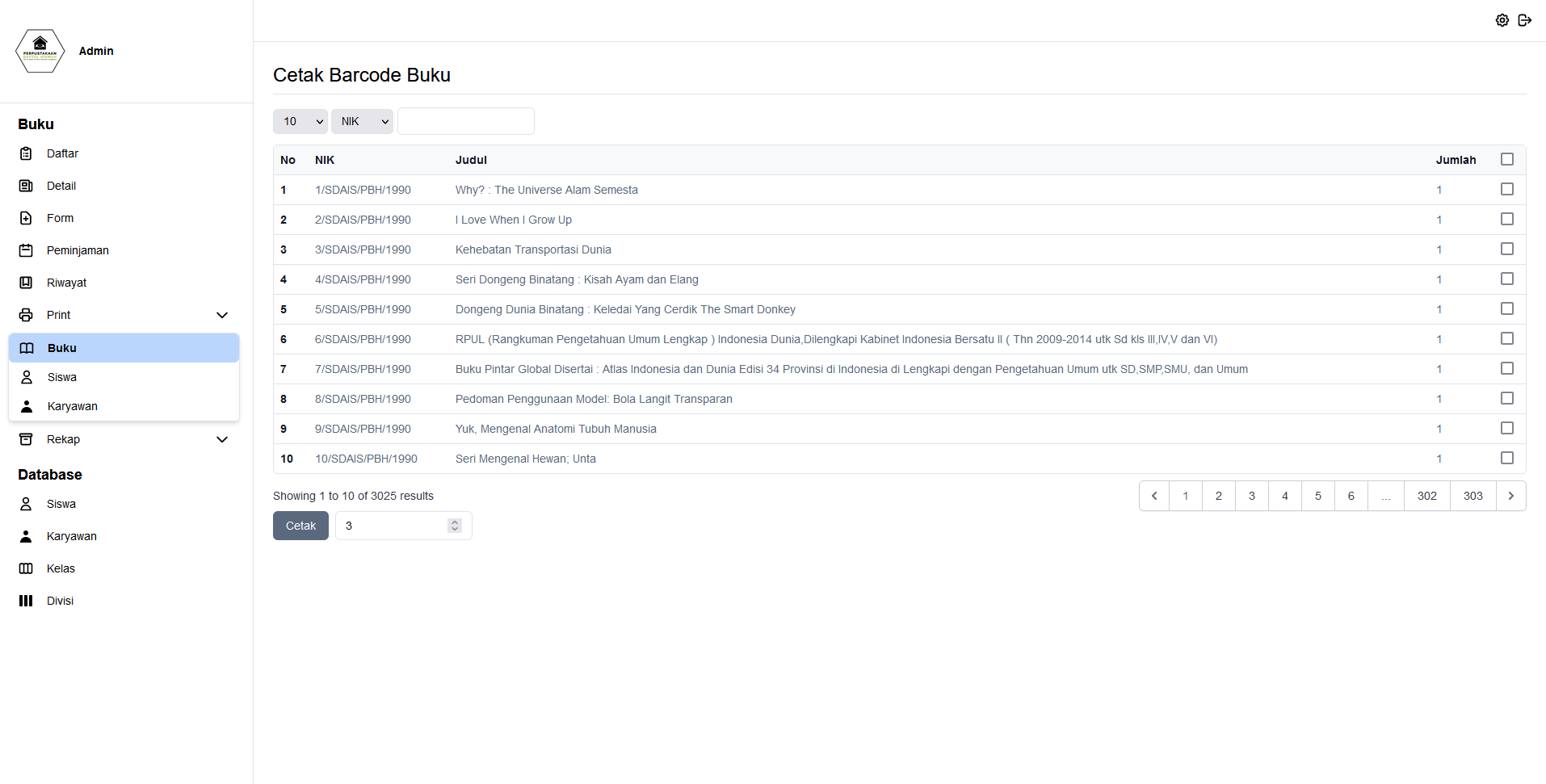Click the settings gear icon top right
Image resolution: width=1546 pixels, height=784 pixels.
pos(1502,20)
